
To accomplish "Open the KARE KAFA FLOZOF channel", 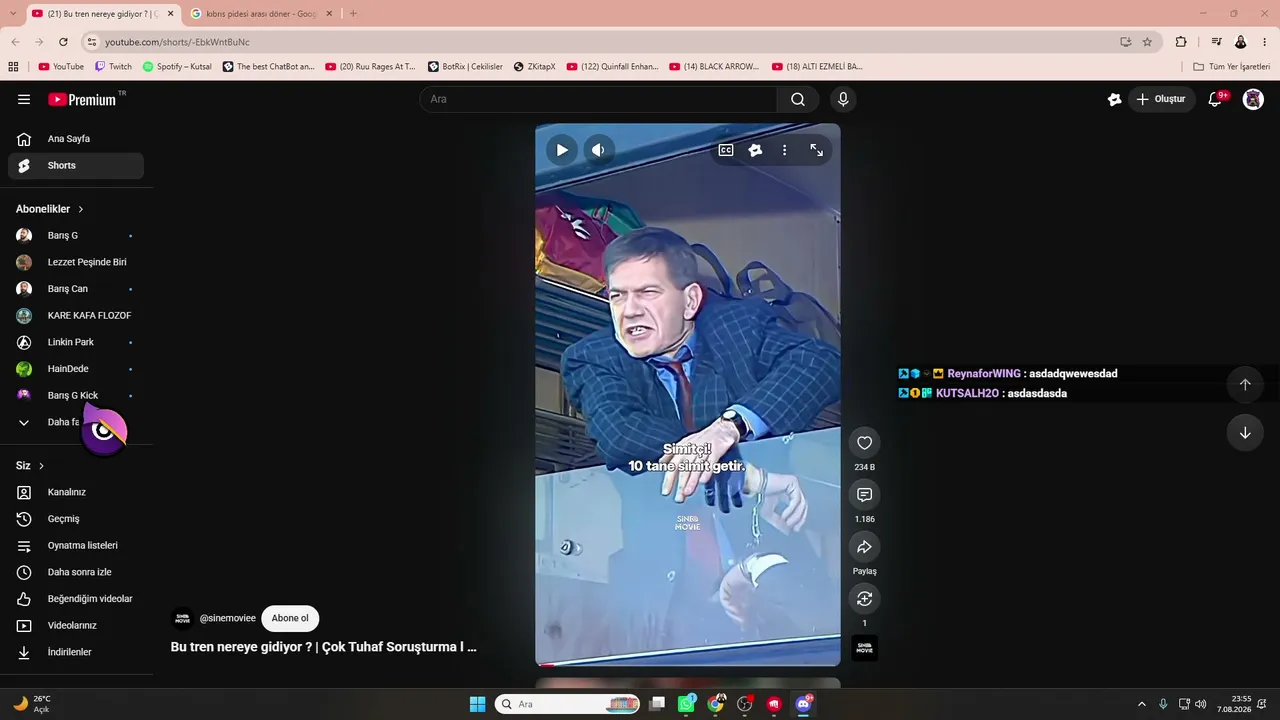I will (x=76, y=316).
